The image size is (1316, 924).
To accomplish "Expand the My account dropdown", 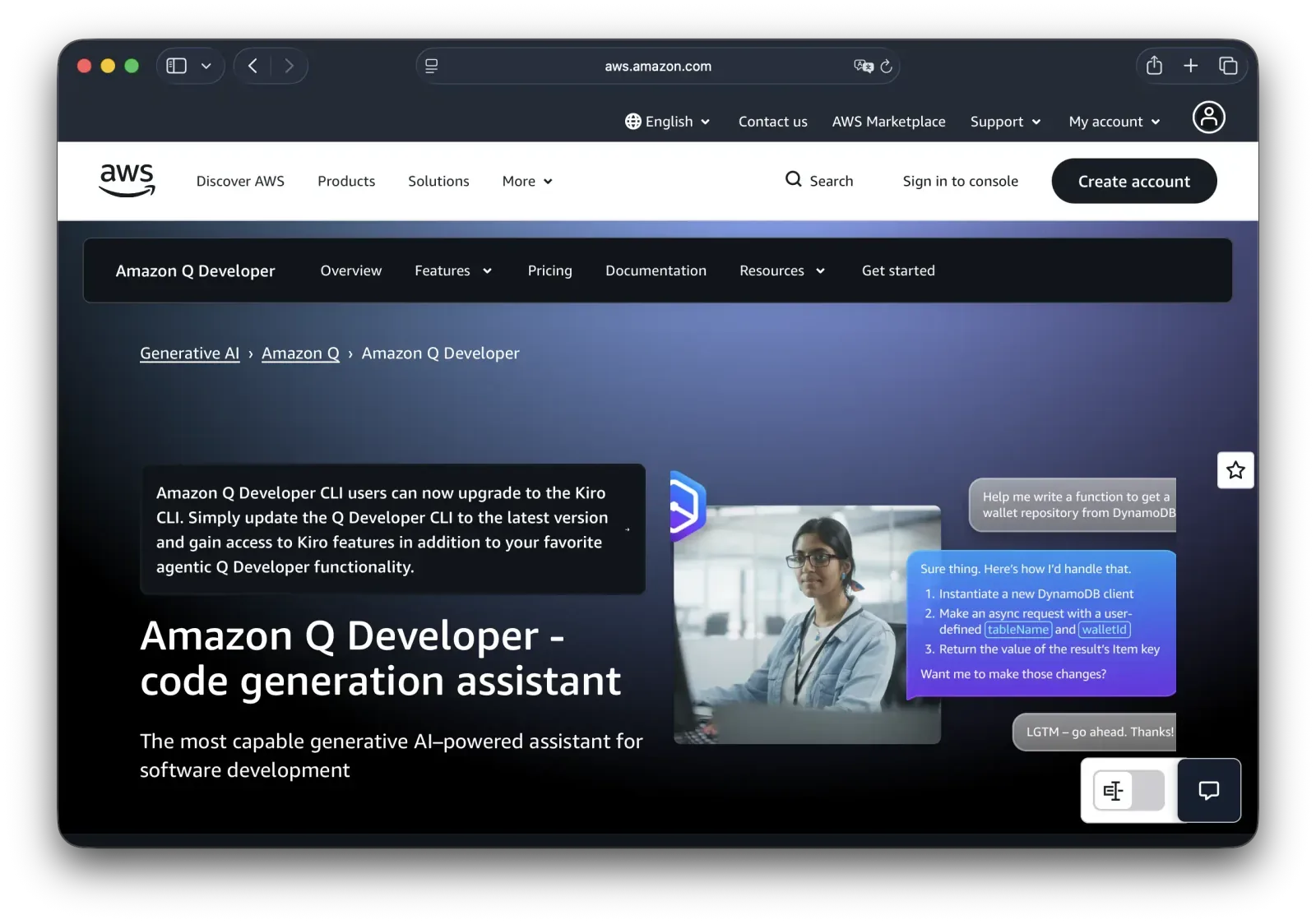I will tap(1114, 122).
